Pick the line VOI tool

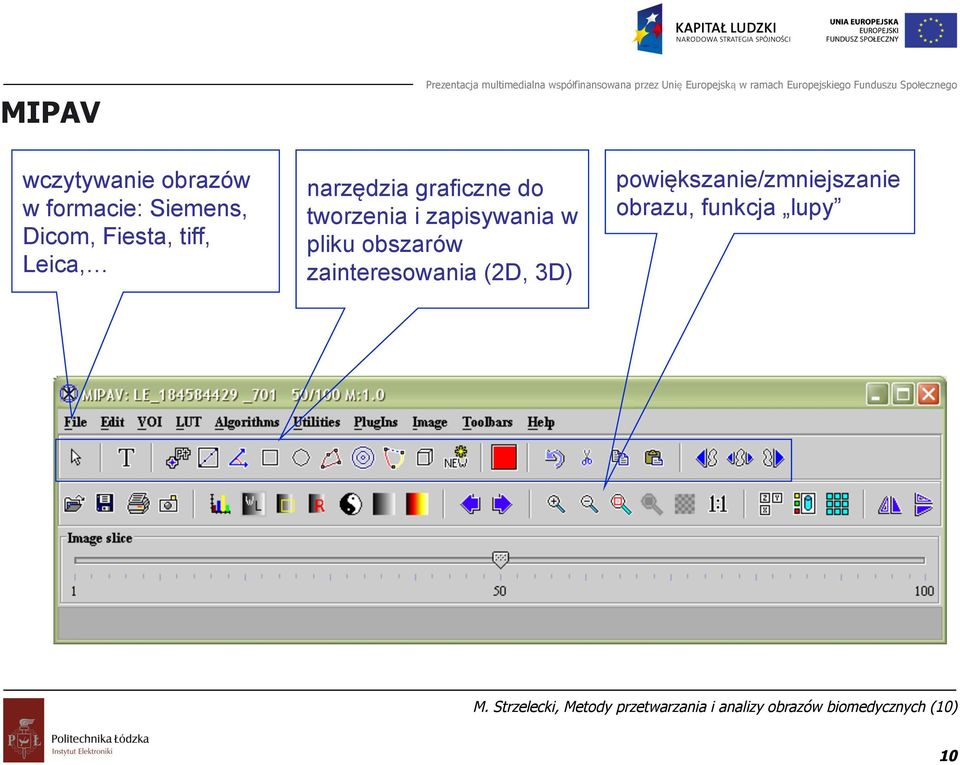tap(208, 458)
